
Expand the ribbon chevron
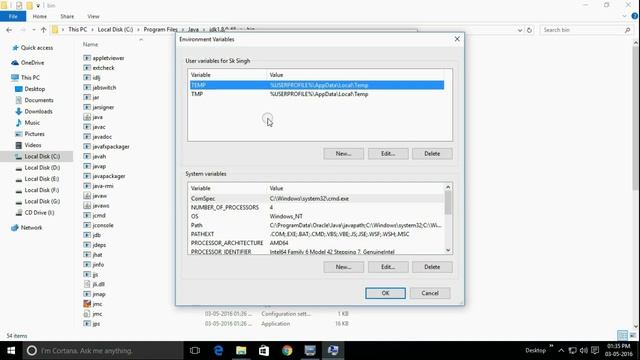[x=624, y=16]
